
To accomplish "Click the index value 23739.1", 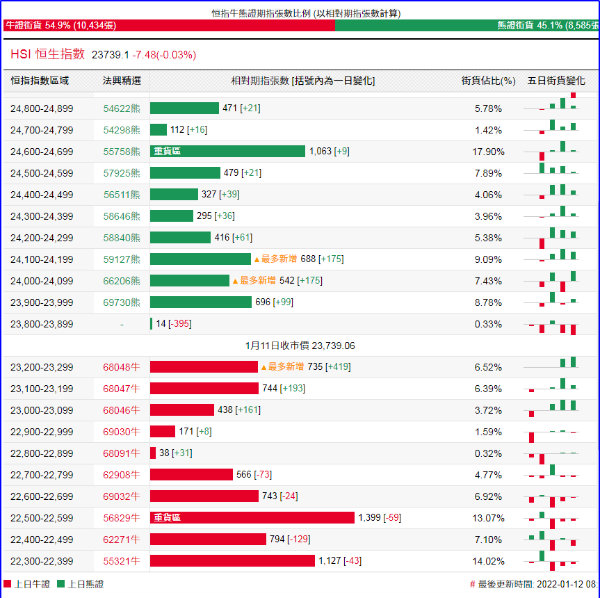I will pos(110,55).
